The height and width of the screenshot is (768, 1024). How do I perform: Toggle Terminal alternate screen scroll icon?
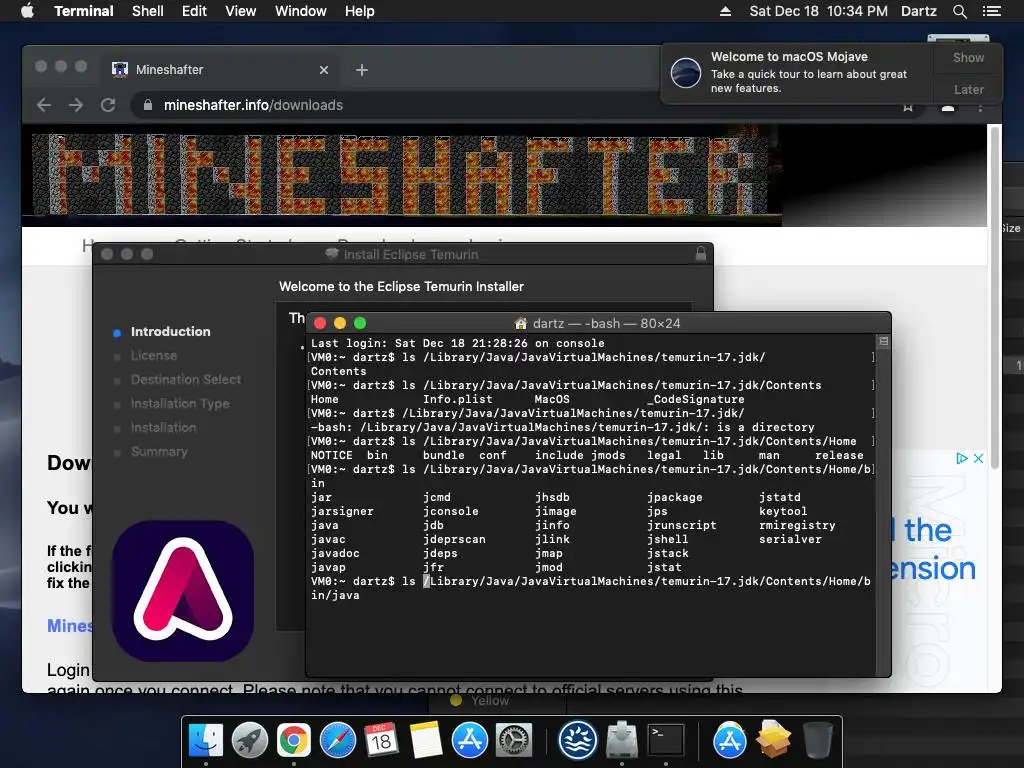[x=884, y=342]
